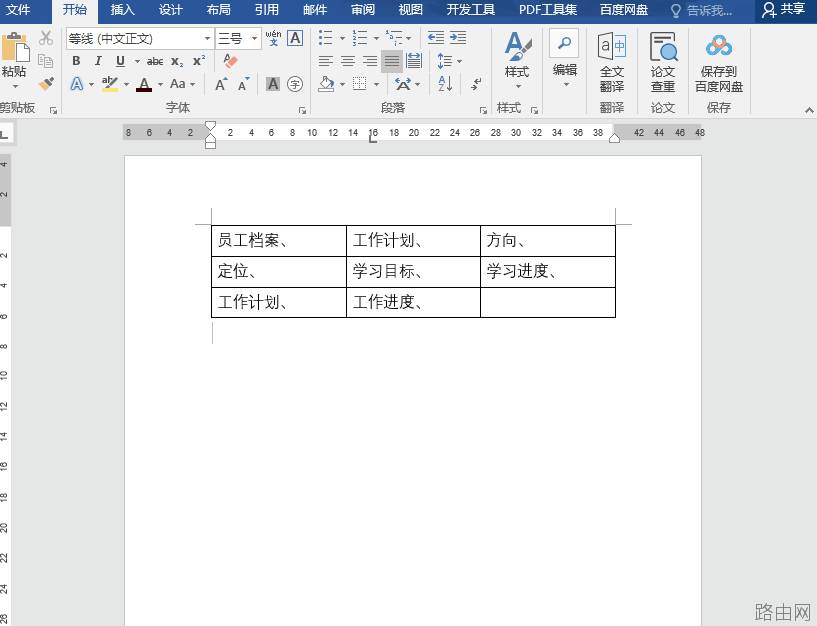Toggle Italic formatting

98,61
